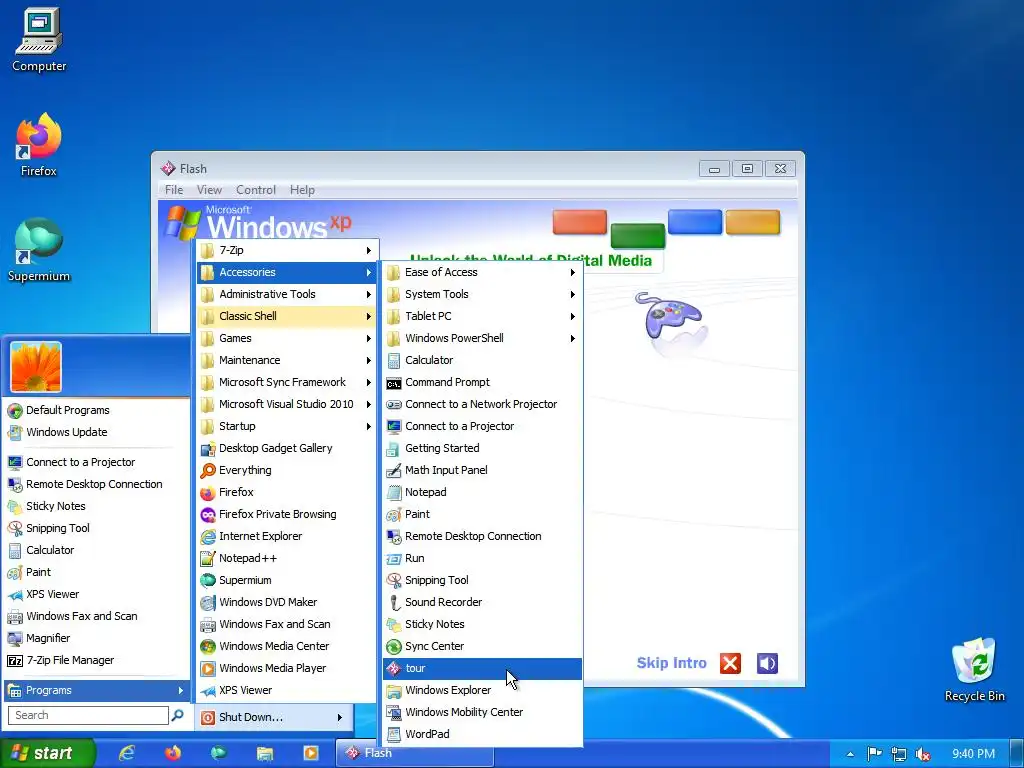Expand the Classic Shell folder
The image size is (1024, 768).
tap(287, 316)
